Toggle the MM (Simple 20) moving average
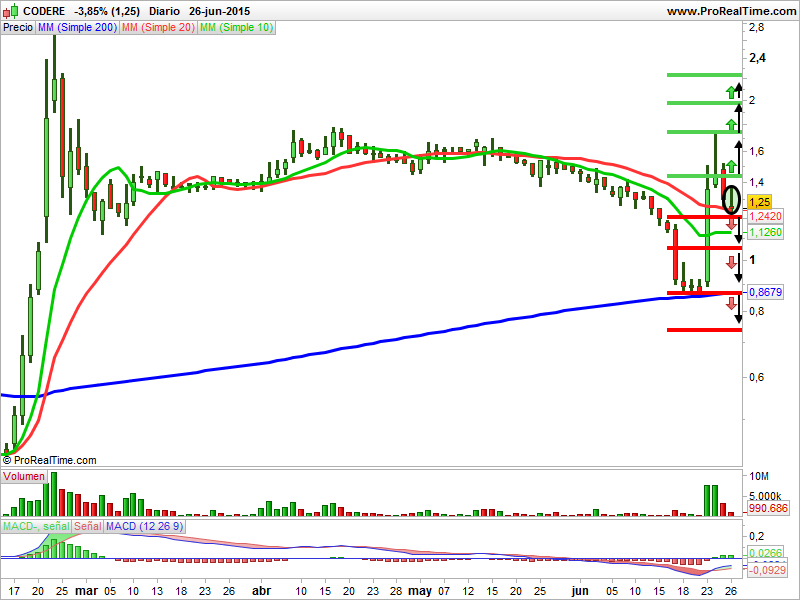This screenshot has height=600, width=800. pyautogui.click(x=157, y=28)
